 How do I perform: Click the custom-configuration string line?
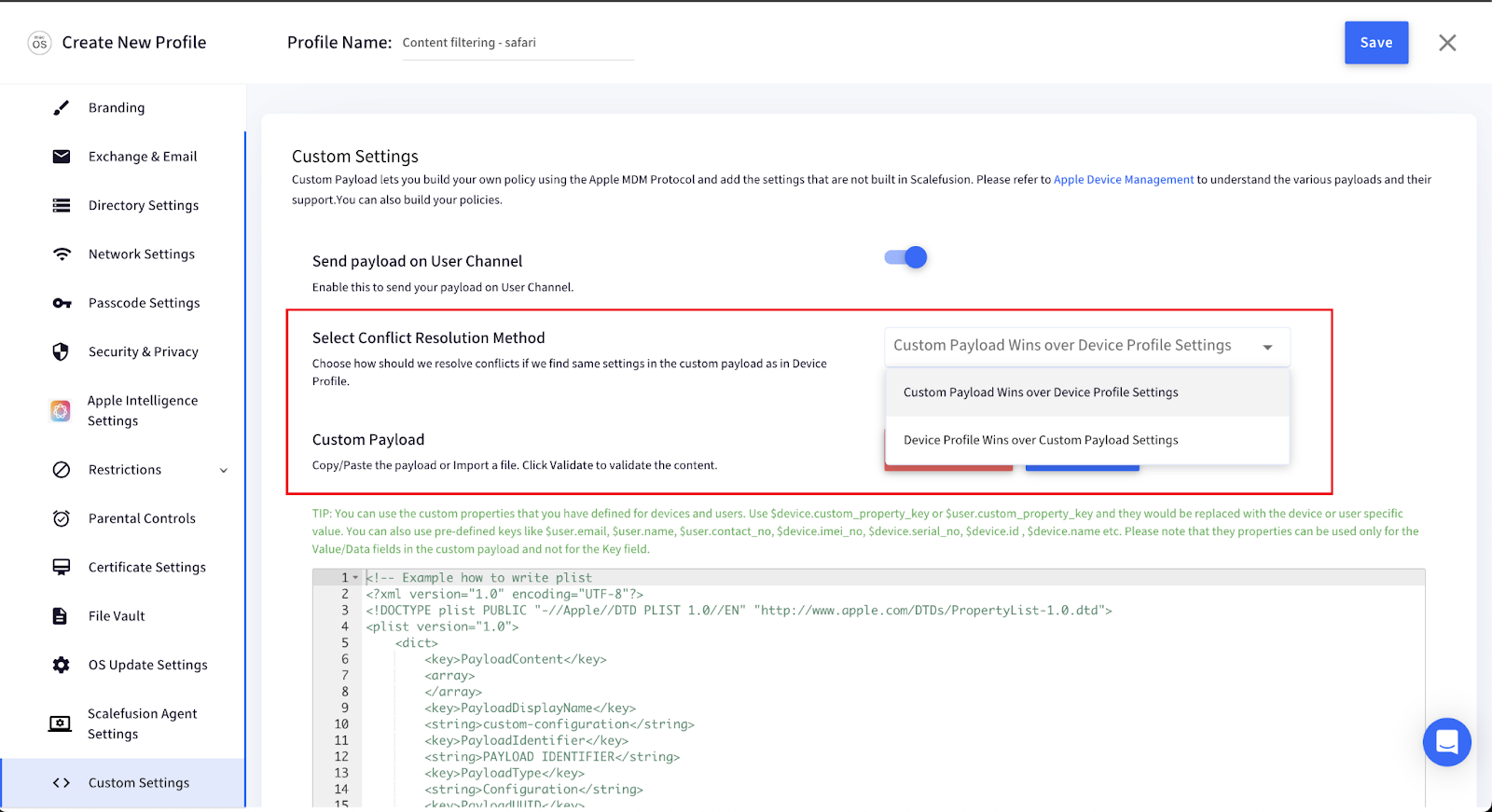point(559,724)
